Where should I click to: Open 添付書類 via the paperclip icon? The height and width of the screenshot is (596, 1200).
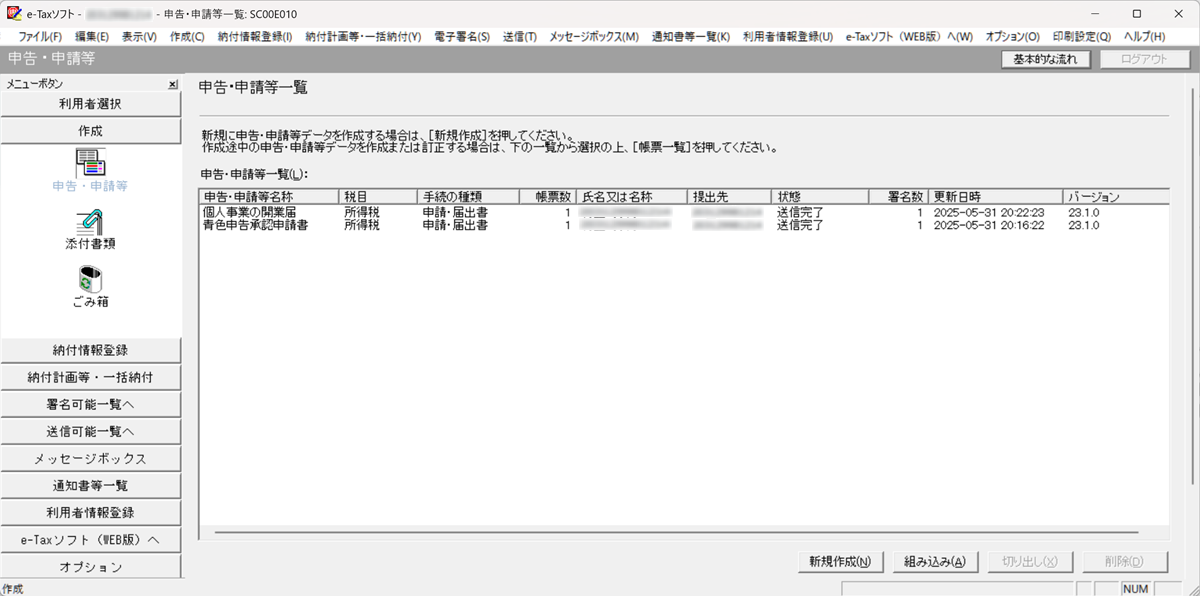[90, 222]
